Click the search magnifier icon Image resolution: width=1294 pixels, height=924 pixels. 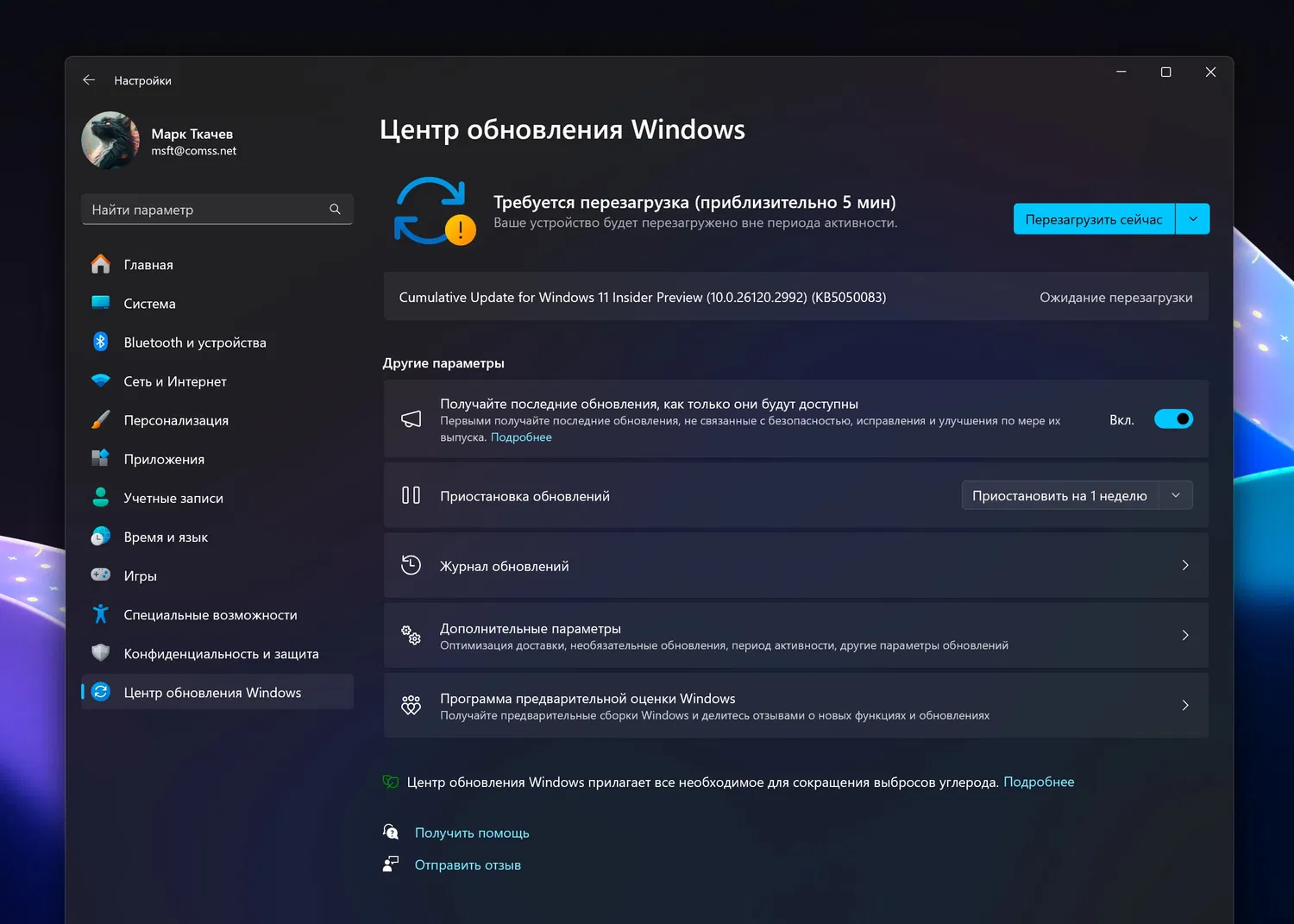coord(335,210)
